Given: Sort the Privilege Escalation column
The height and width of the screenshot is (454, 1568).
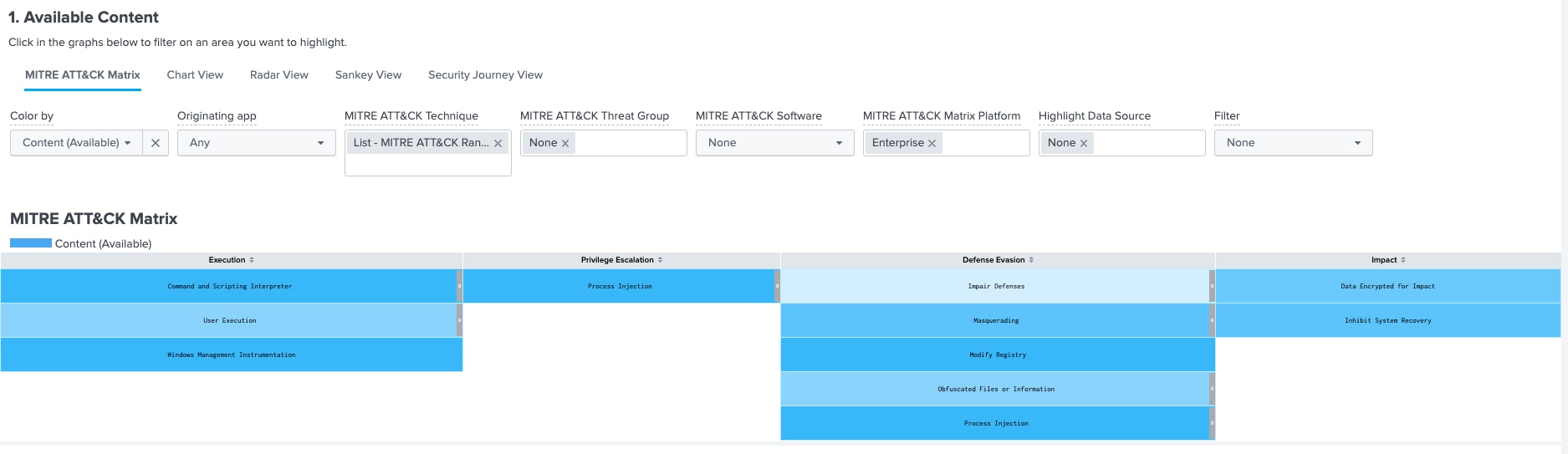Looking at the screenshot, I should point(660,260).
